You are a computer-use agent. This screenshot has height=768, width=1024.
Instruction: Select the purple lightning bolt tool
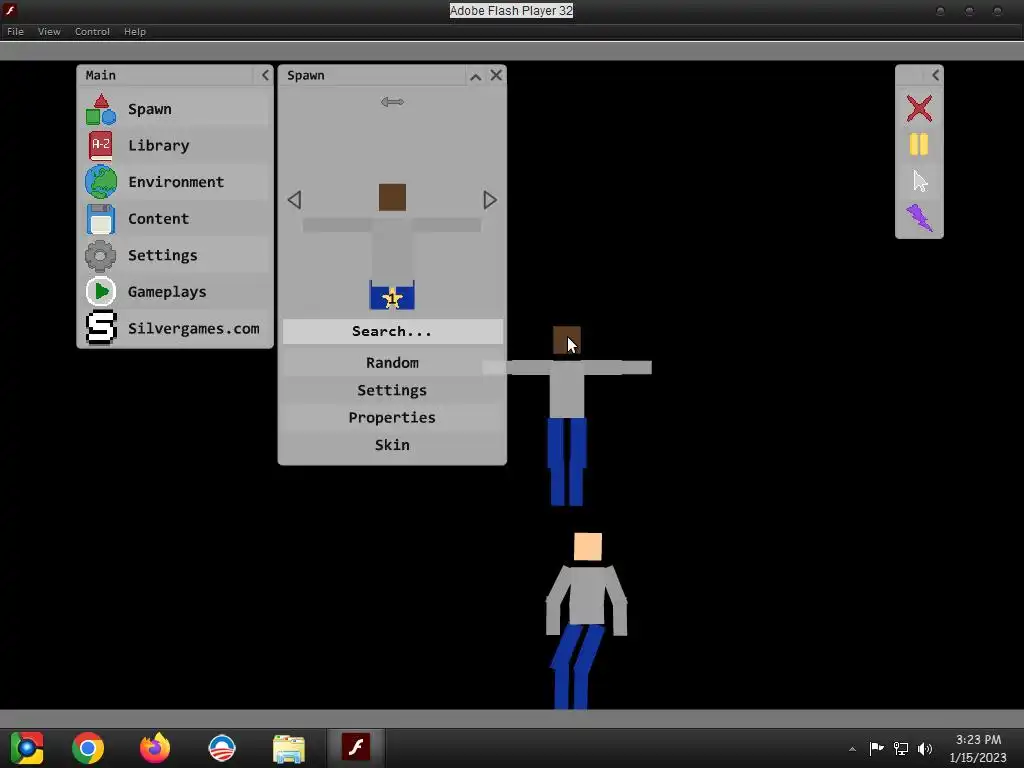point(919,217)
